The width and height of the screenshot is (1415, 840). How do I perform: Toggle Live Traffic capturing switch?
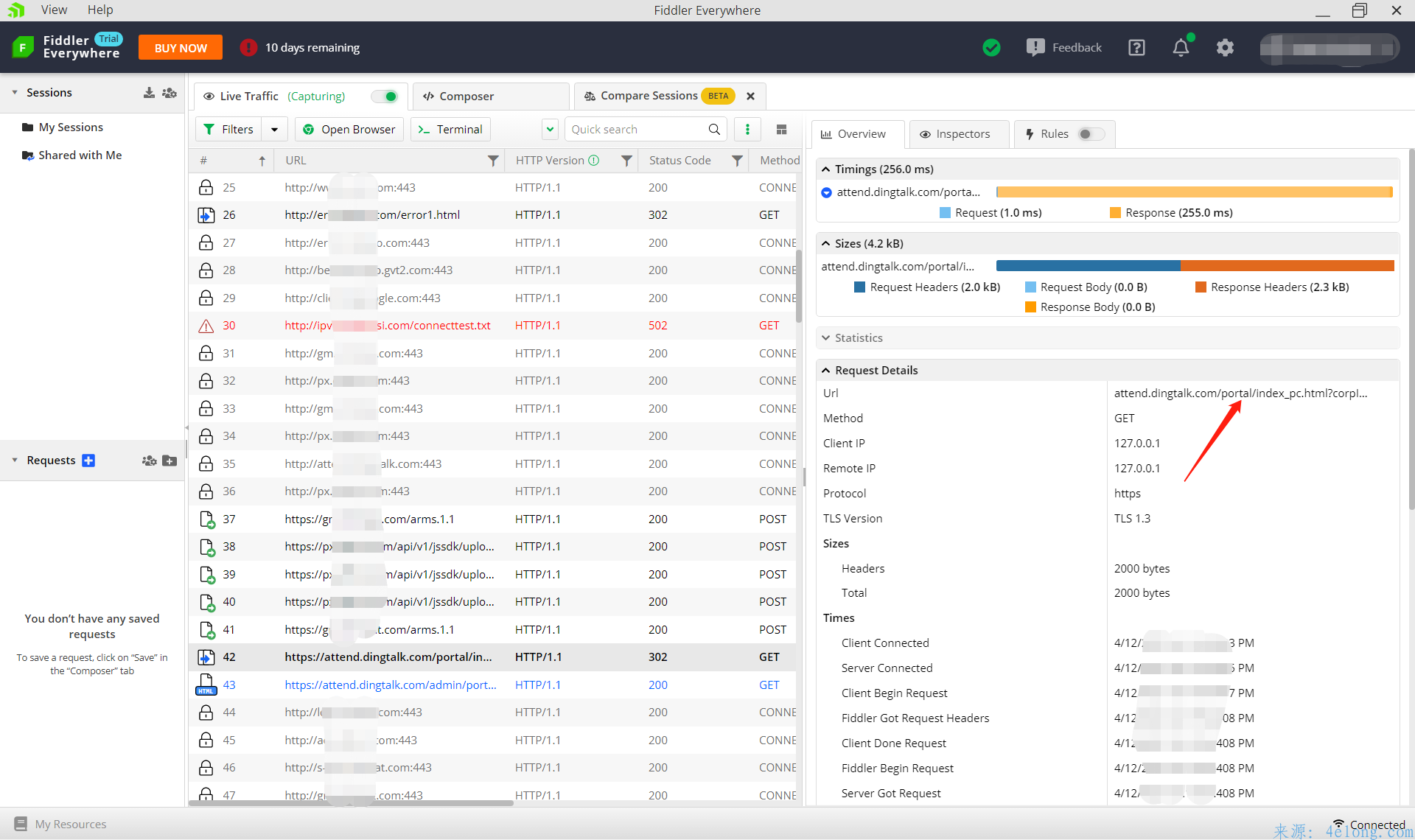385,97
